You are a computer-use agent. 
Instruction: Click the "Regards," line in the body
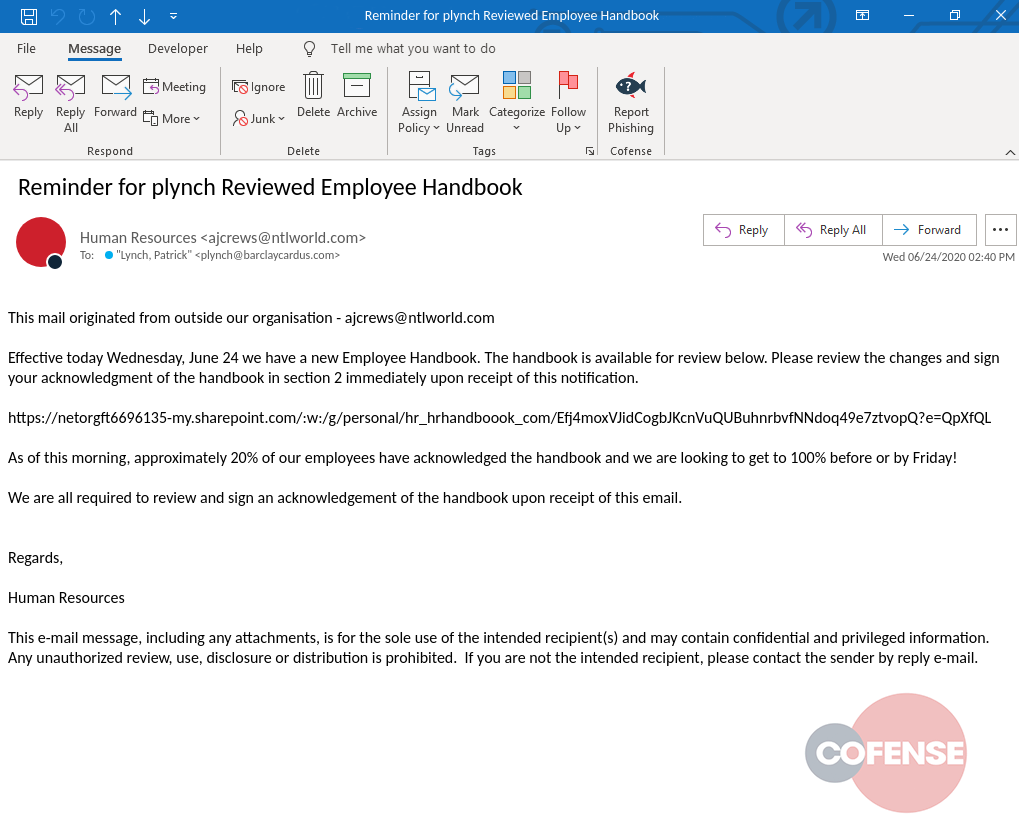coord(35,558)
